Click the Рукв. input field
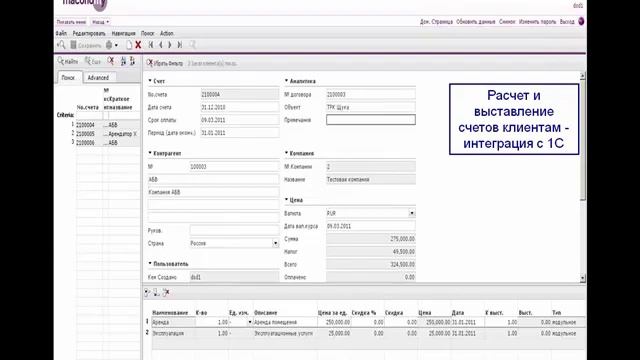640x360 pixels. tap(234, 231)
